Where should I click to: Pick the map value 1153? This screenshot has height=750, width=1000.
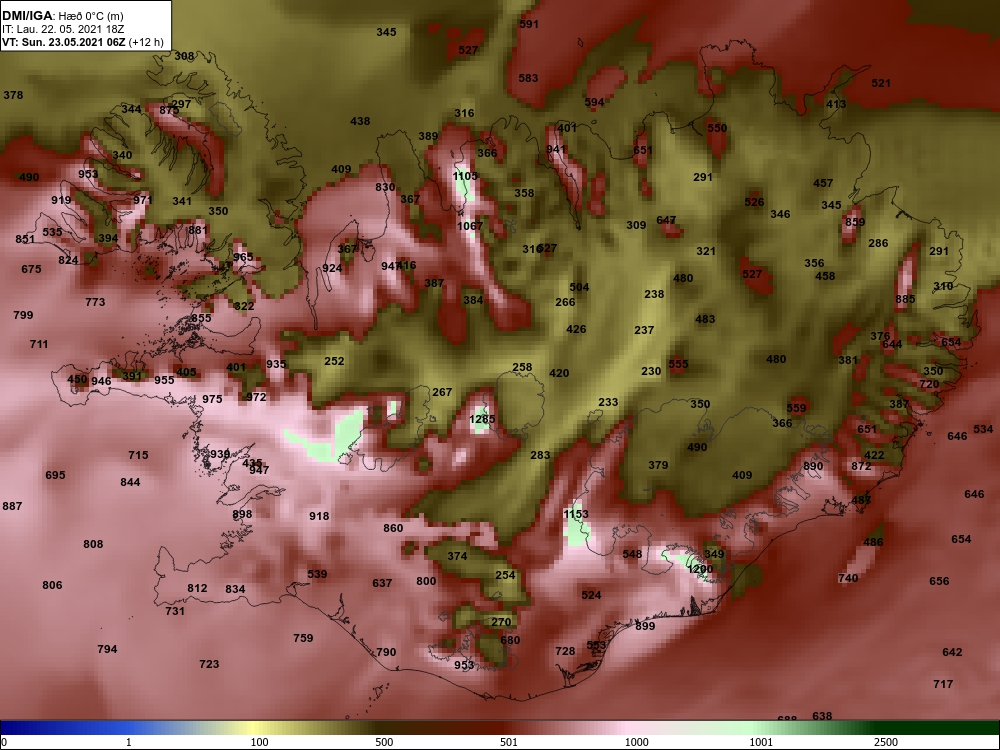(x=576, y=514)
